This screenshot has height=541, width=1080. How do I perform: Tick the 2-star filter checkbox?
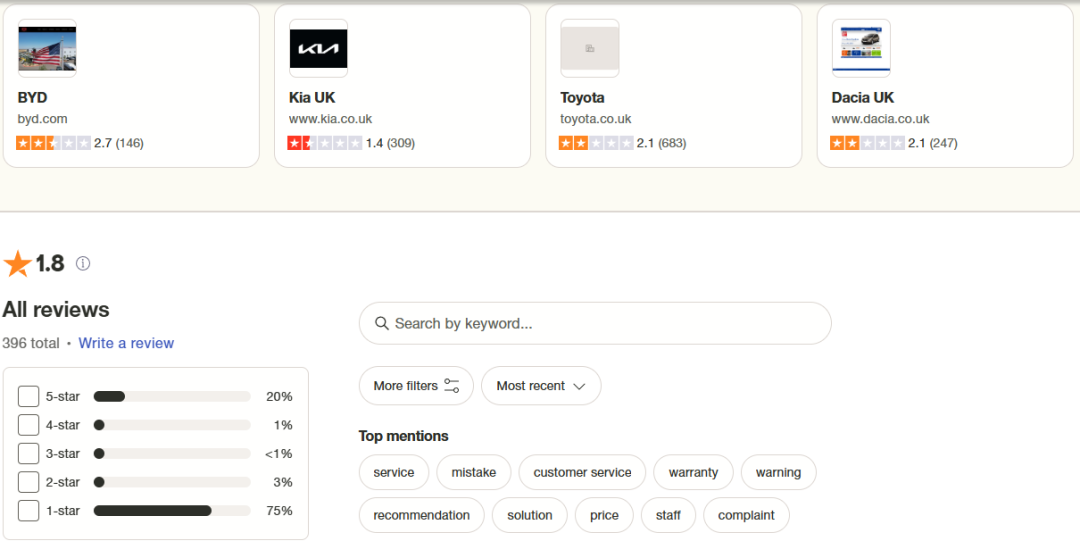[x=28, y=482]
